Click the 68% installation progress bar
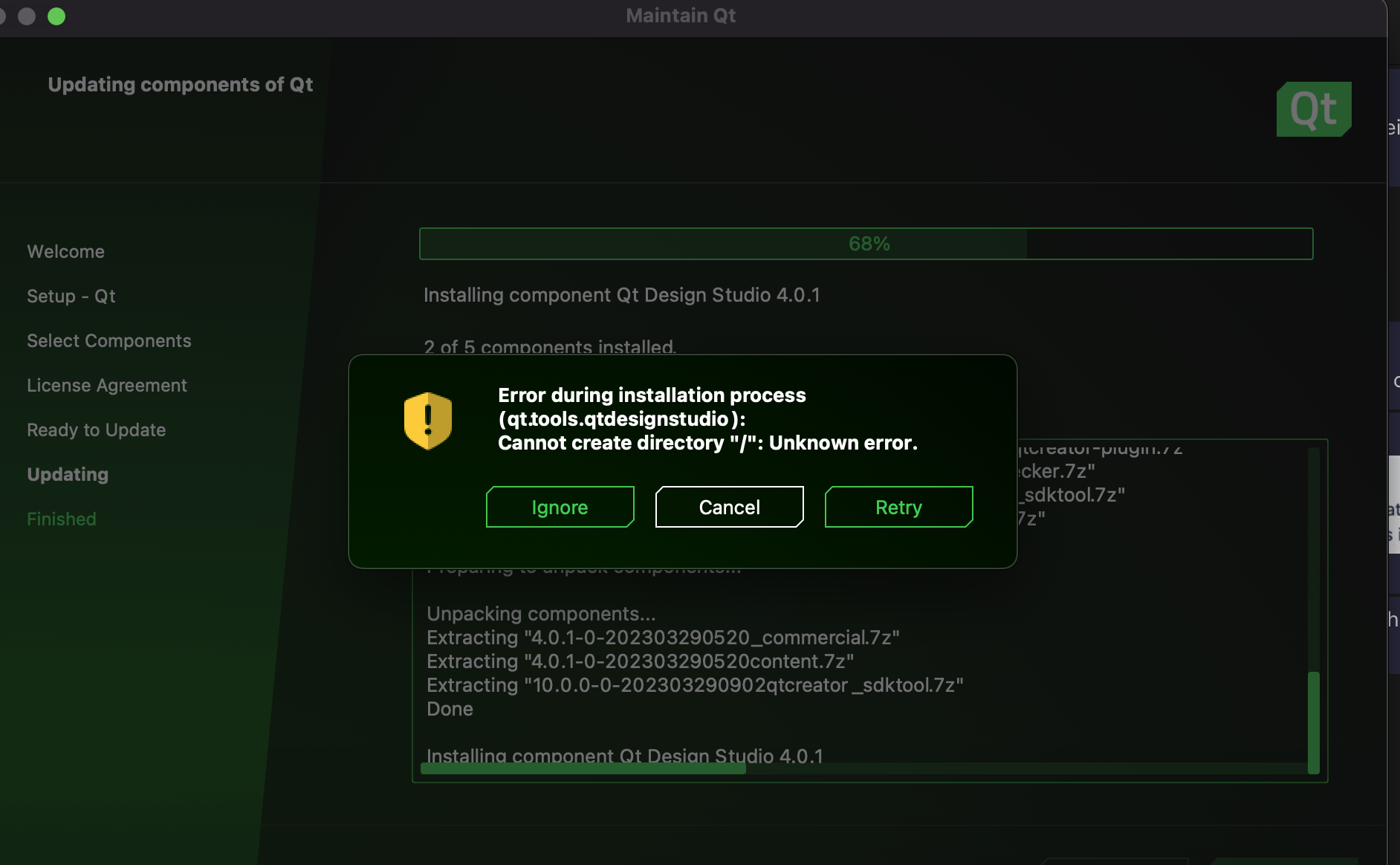The image size is (1400, 865). 866,244
